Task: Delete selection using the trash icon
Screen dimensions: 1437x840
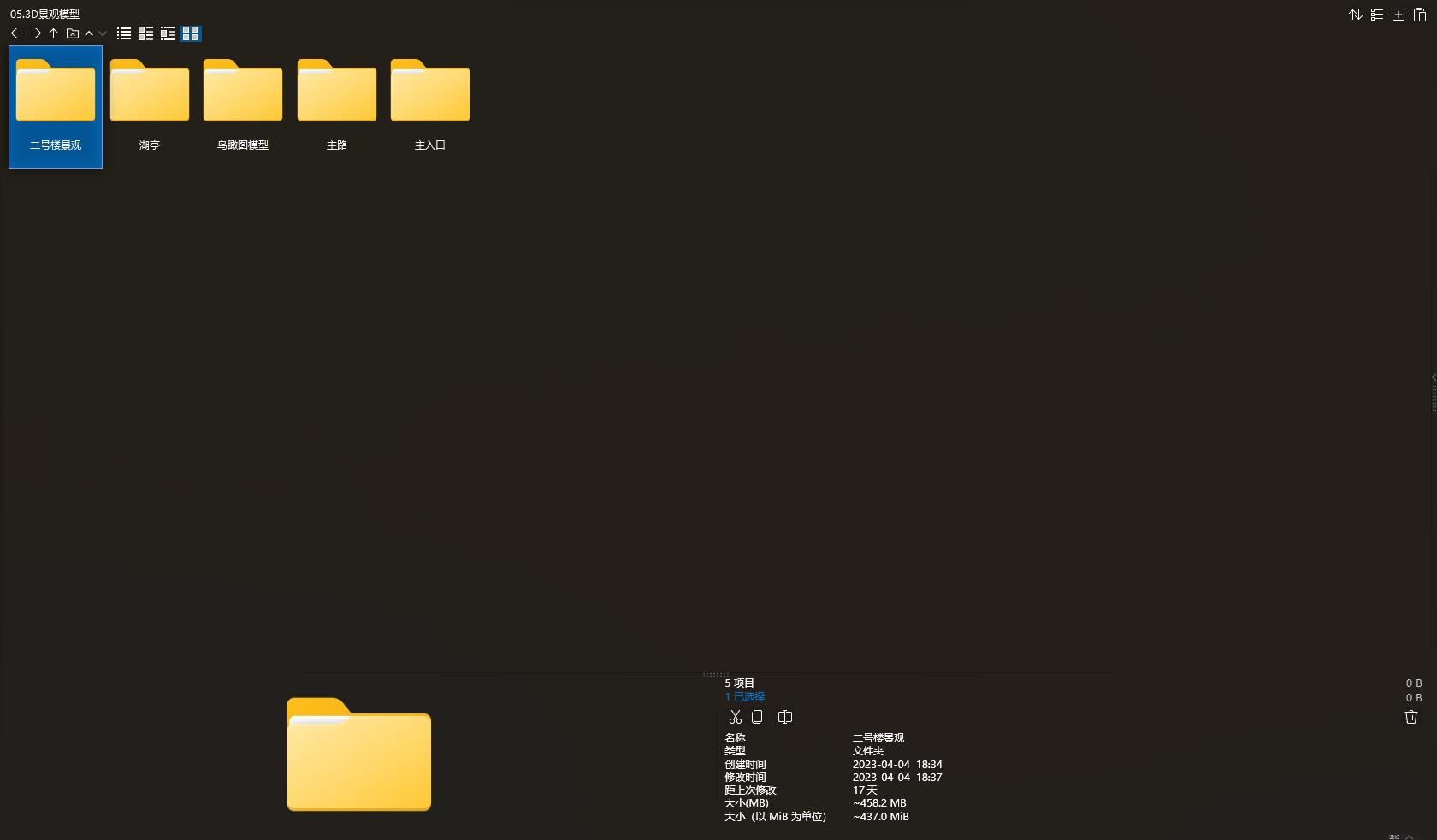Action: coord(1411,717)
